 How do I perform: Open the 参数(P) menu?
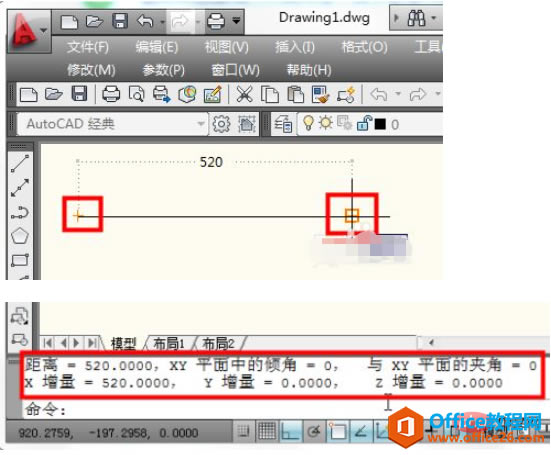[x=163, y=70]
